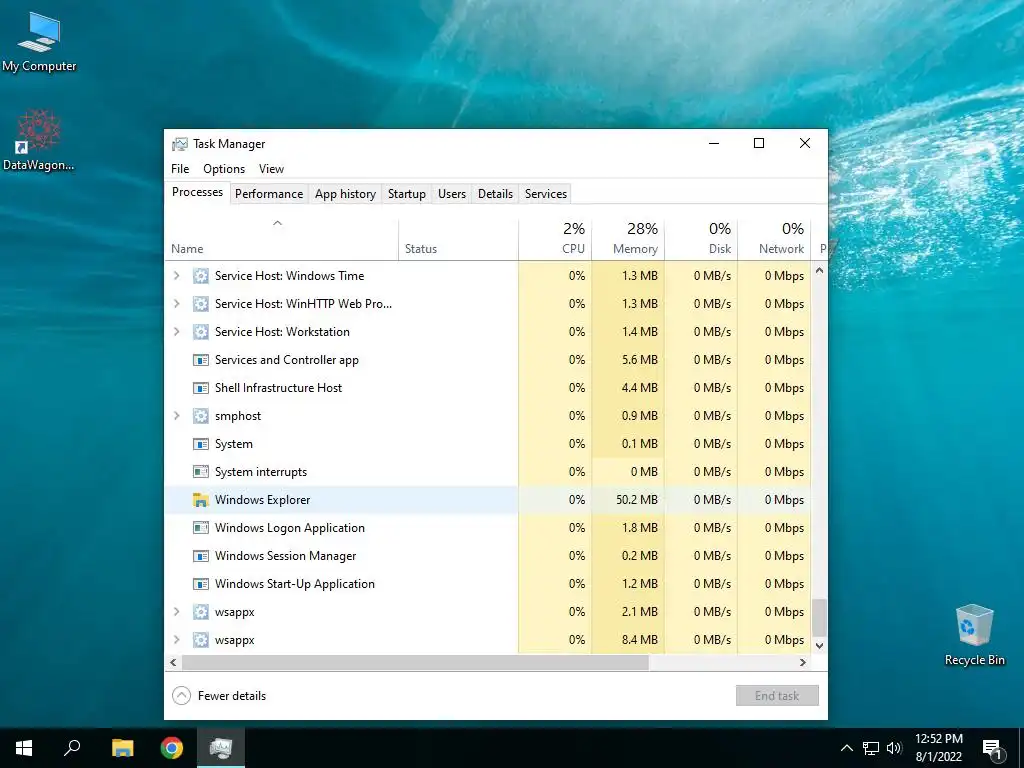Click the Services and Controller app icon
Viewport: 1024px width, 768px height.
click(200, 360)
